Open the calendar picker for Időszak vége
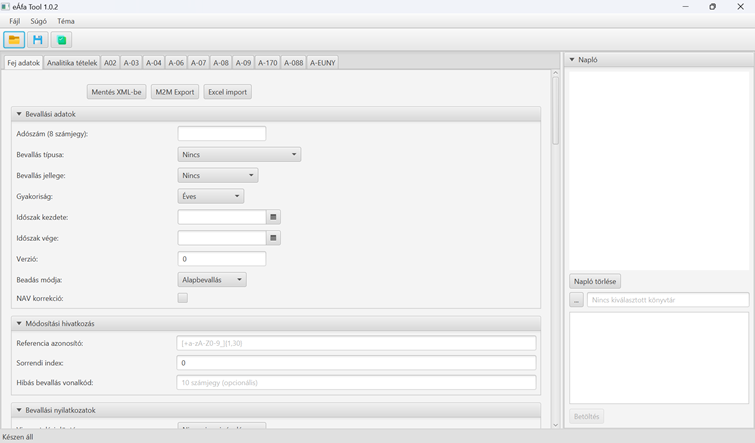The width and height of the screenshot is (755, 443). coord(274,238)
